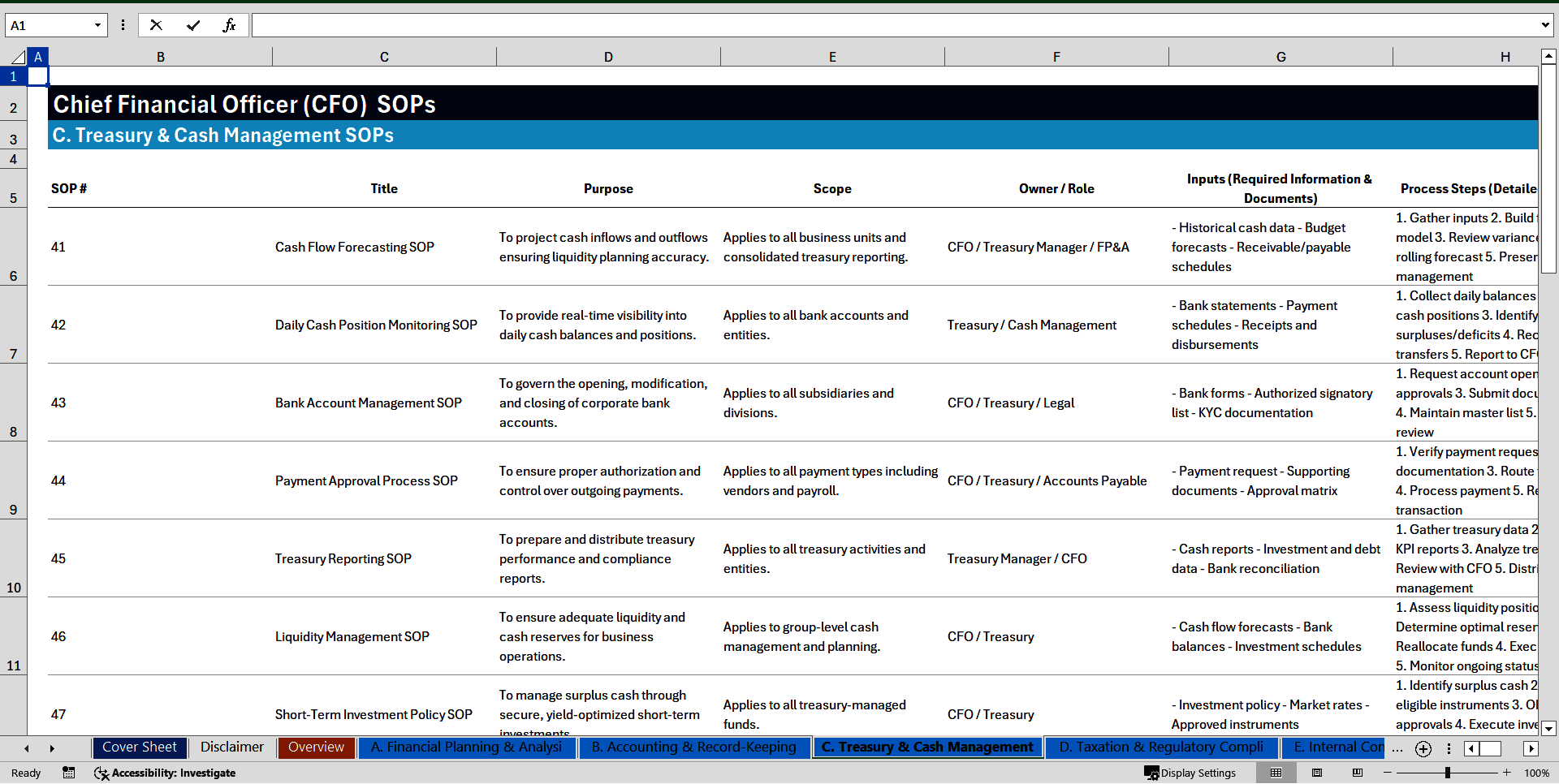Switch to Normal view
Screen dimensions: 1559x784
(1276, 773)
